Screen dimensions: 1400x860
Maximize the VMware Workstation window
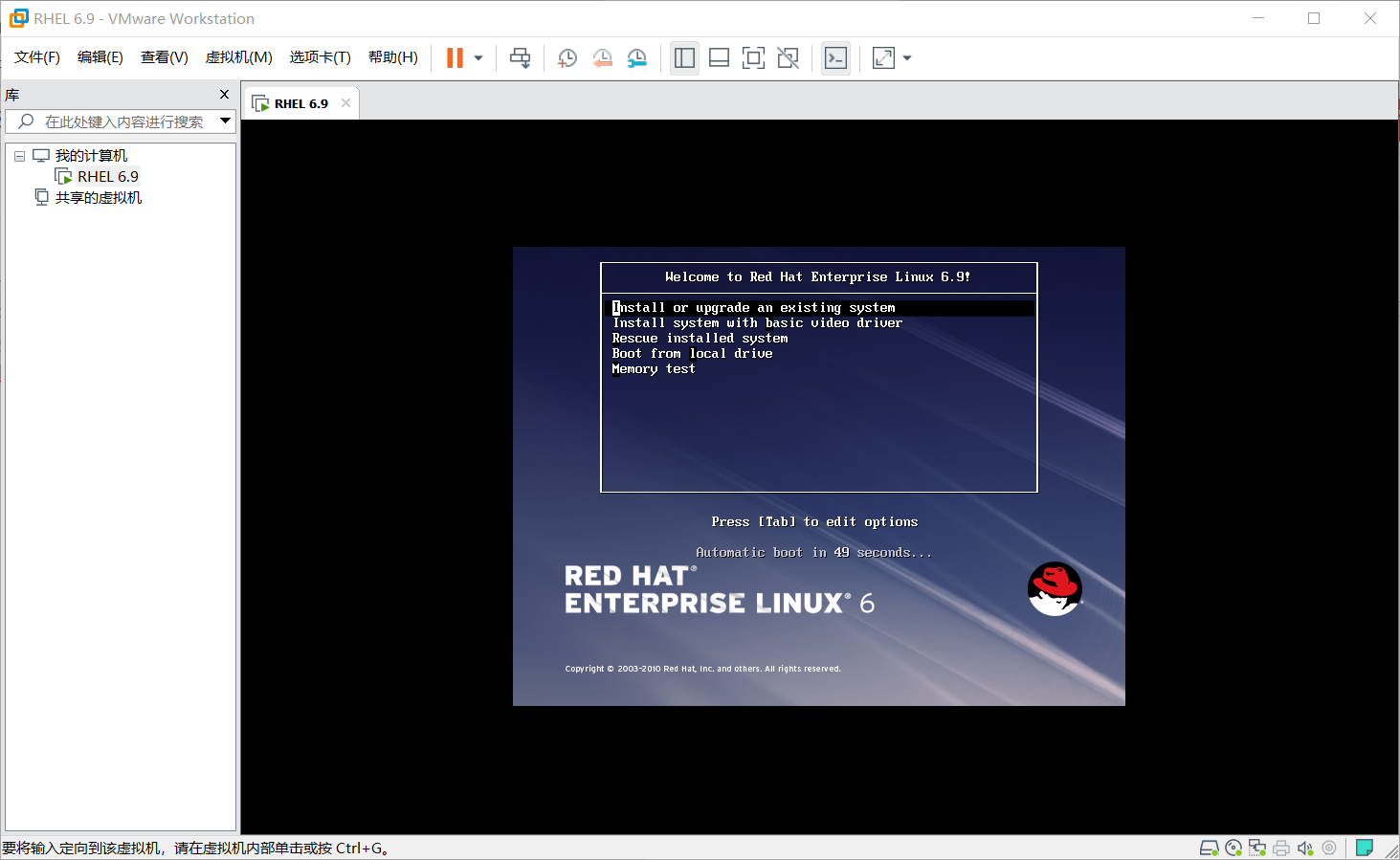click(1314, 18)
